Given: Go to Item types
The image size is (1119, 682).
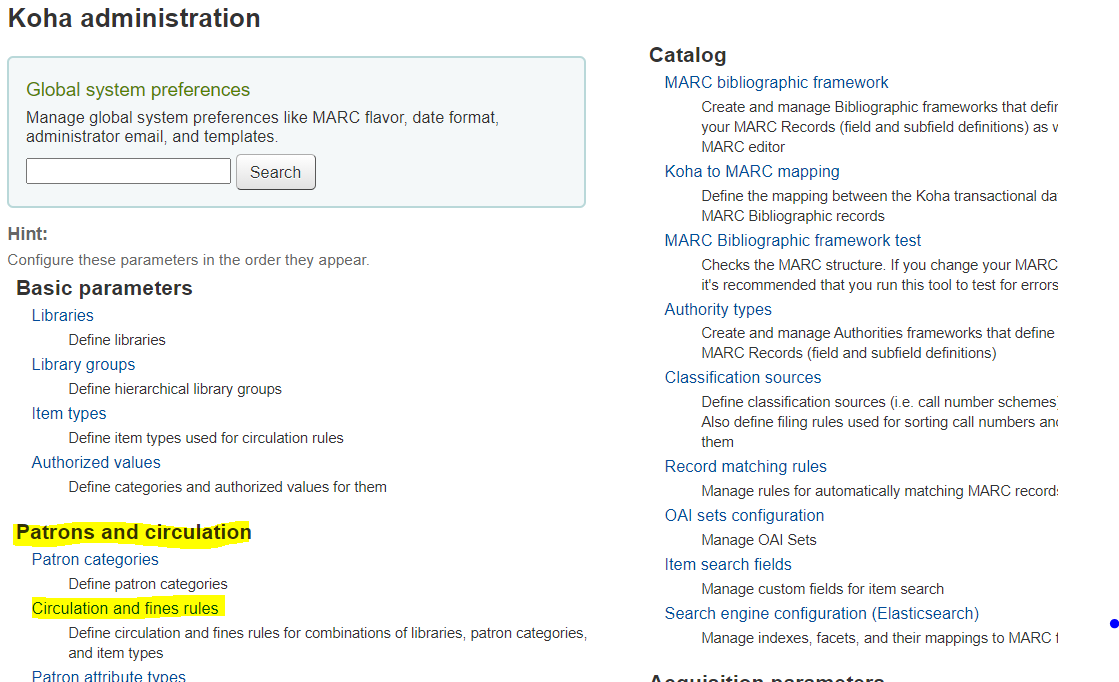Looking at the screenshot, I should 69,414.
